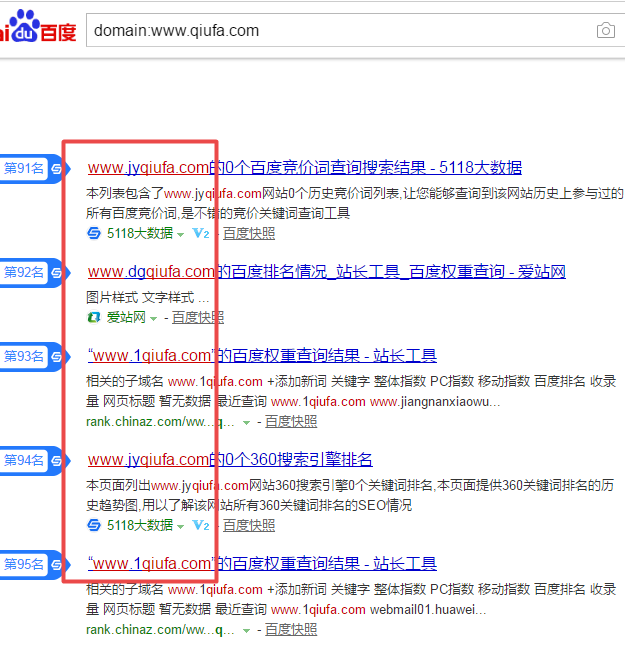Expand dropdown arrow beside 爱站网
625x645 pixels.
pos(153,319)
